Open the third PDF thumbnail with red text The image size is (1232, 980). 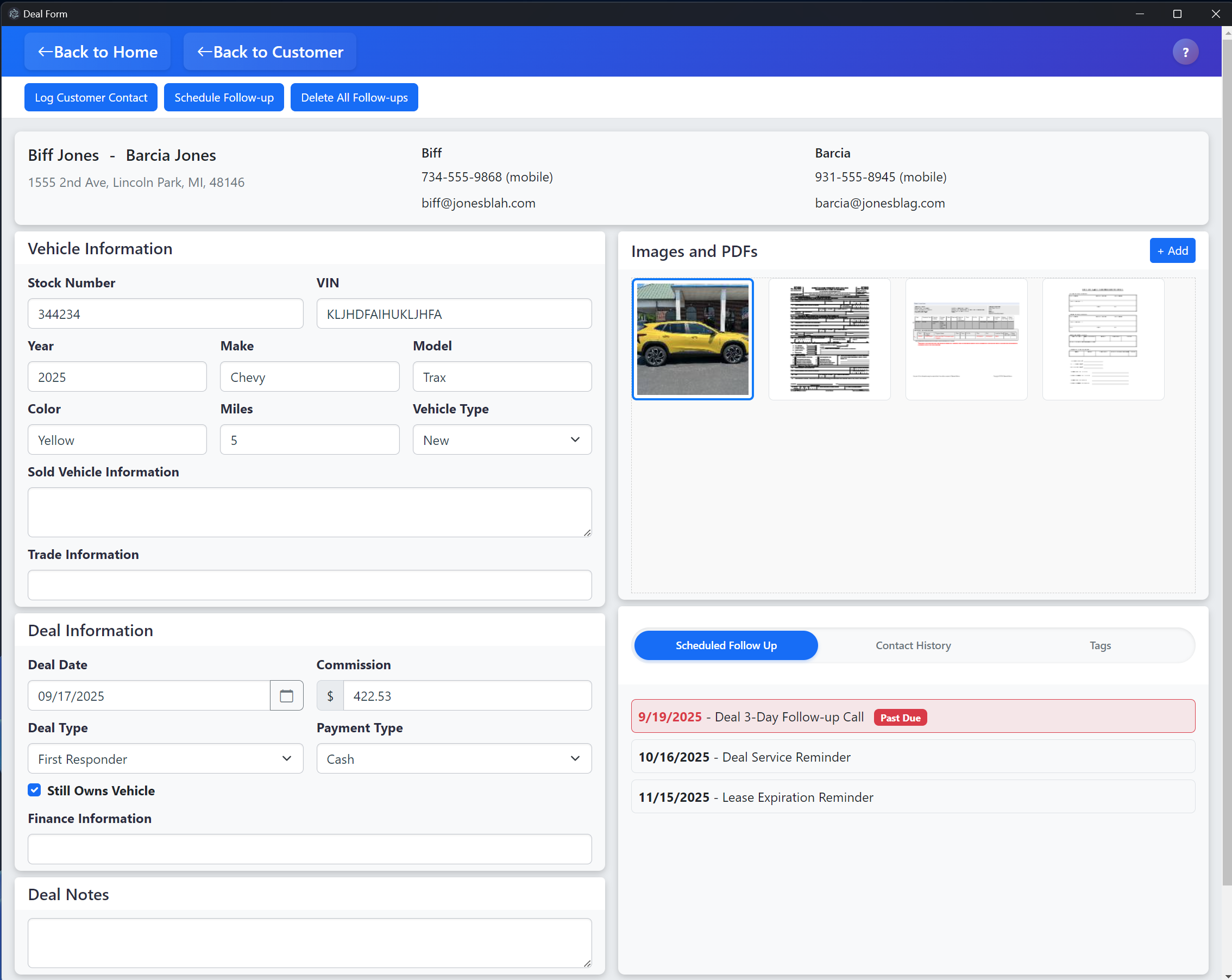(966, 339)
